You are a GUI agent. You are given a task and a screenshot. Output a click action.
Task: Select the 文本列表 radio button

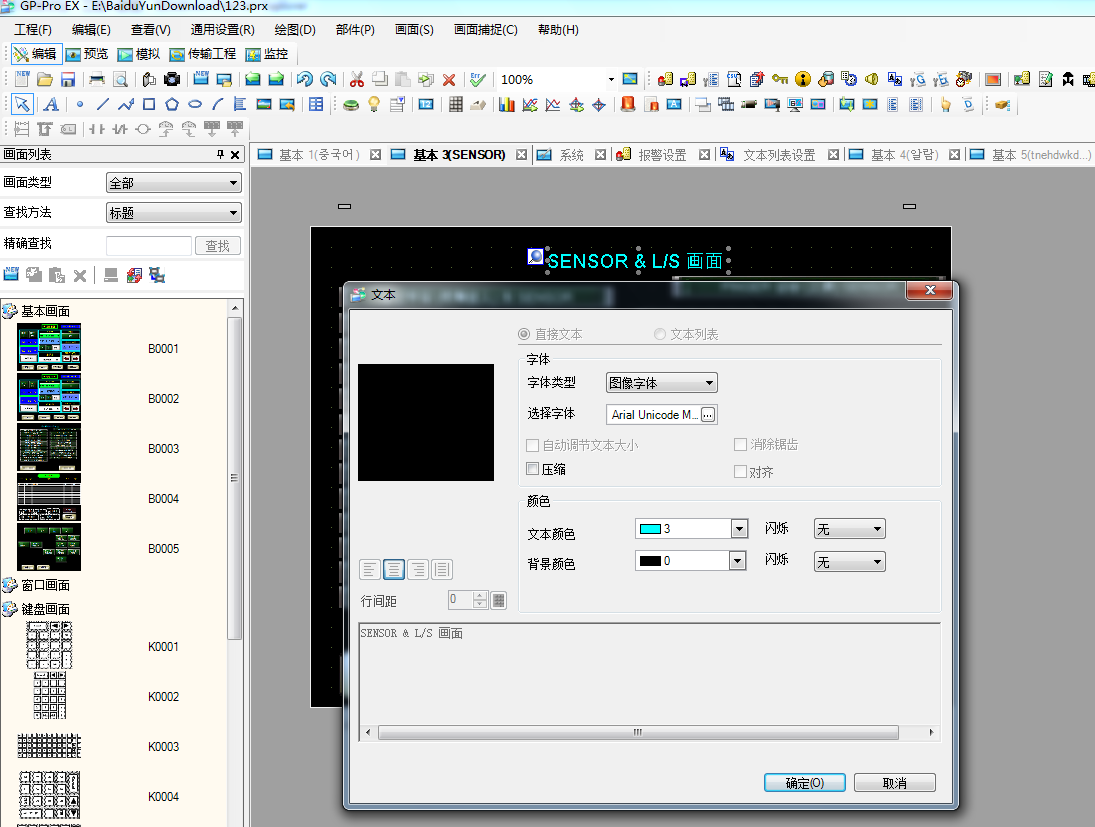(x=660, y=334)
